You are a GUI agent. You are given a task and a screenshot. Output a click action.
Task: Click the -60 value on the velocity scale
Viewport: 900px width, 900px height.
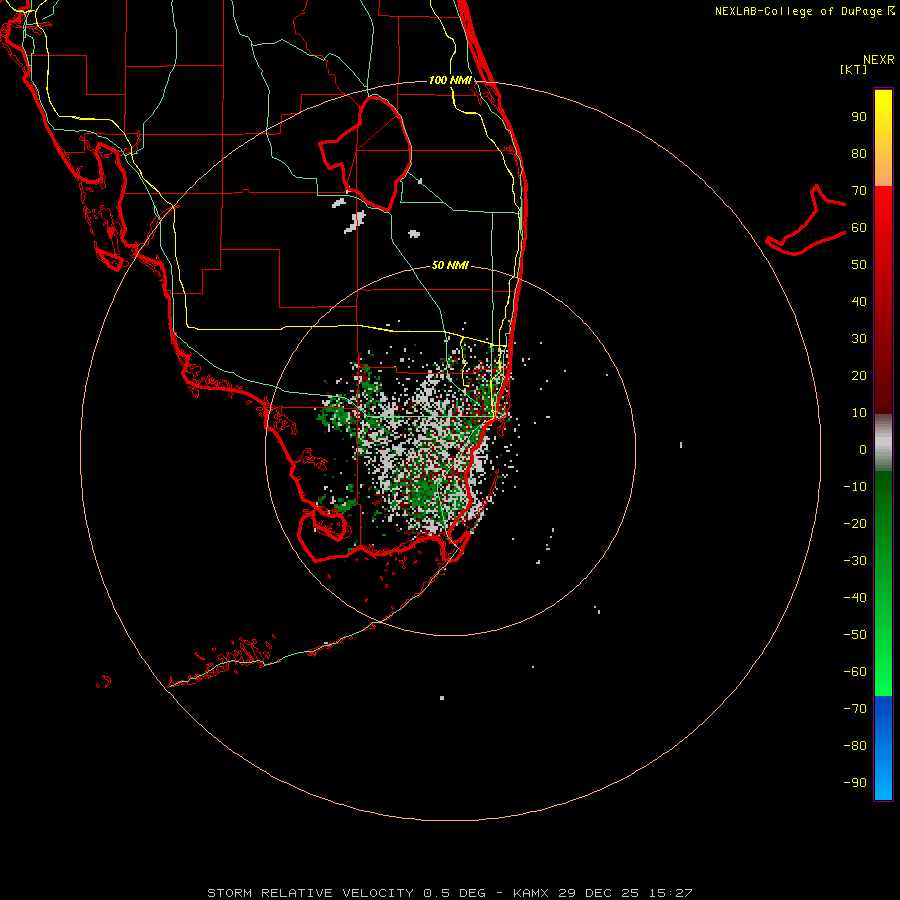tap(855, 672)
